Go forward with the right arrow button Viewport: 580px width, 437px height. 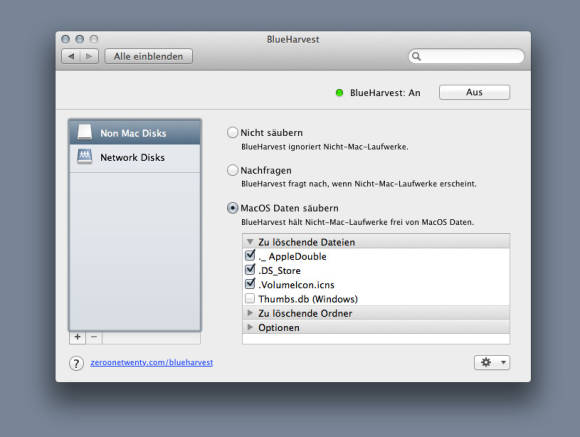(x=89, y=56)
